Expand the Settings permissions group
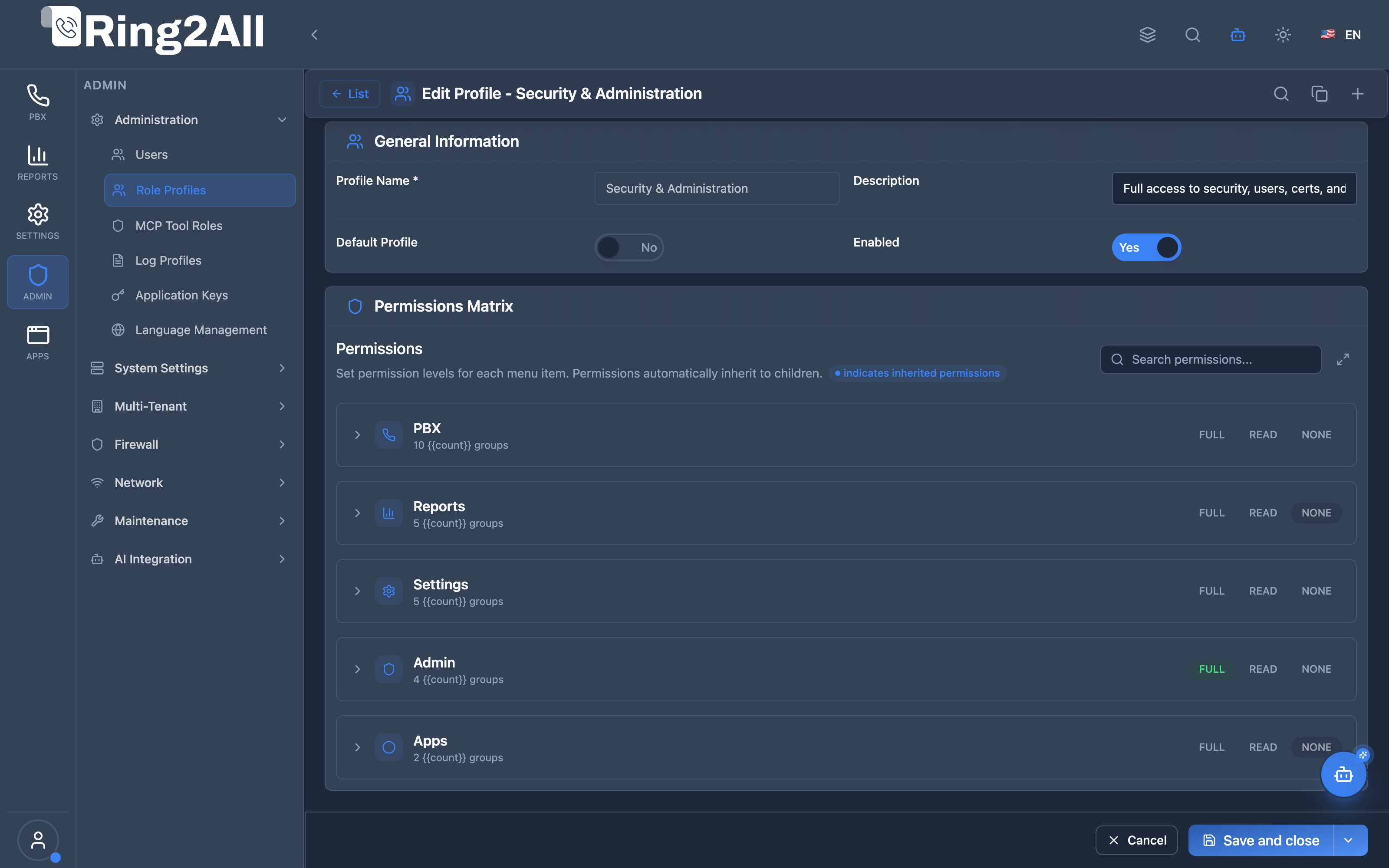Image resolution: width=1389 pixels, height=868 pixels. [357, 591]
